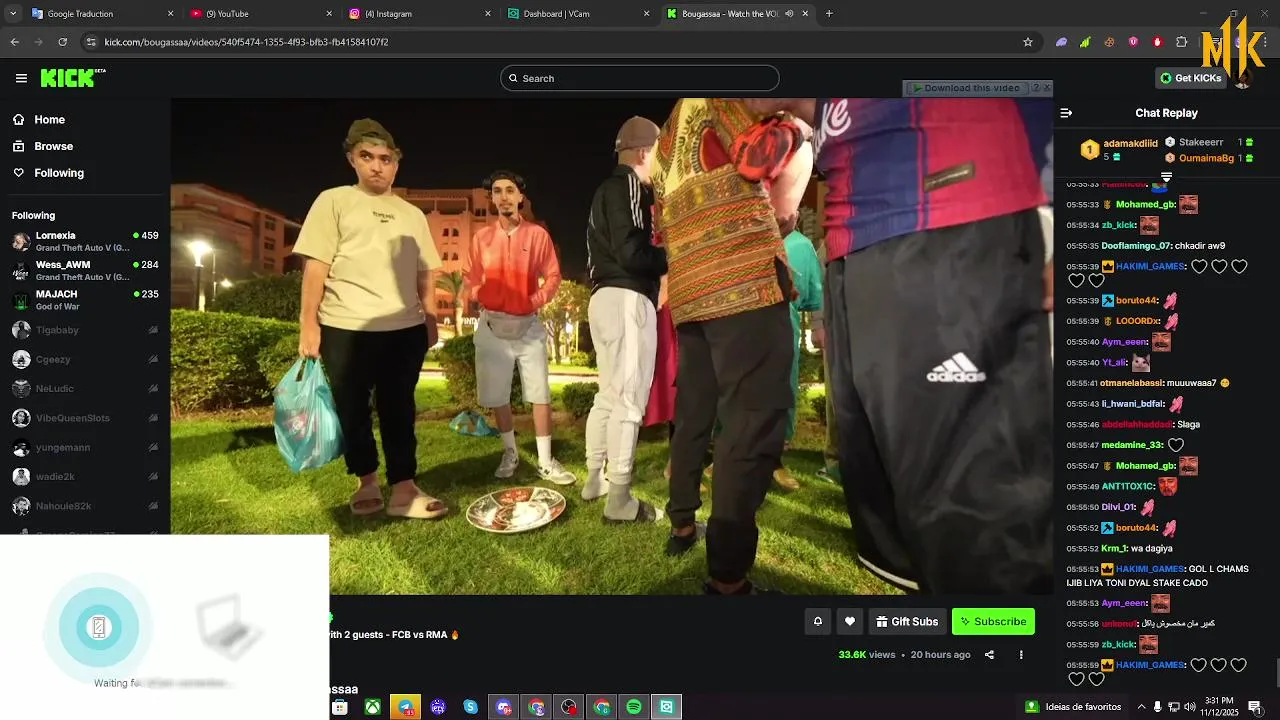This screenshot has height=720, width=1280.
Task: Mute the Bougassaa tab audio icon
Action: [x=789, y=14]
